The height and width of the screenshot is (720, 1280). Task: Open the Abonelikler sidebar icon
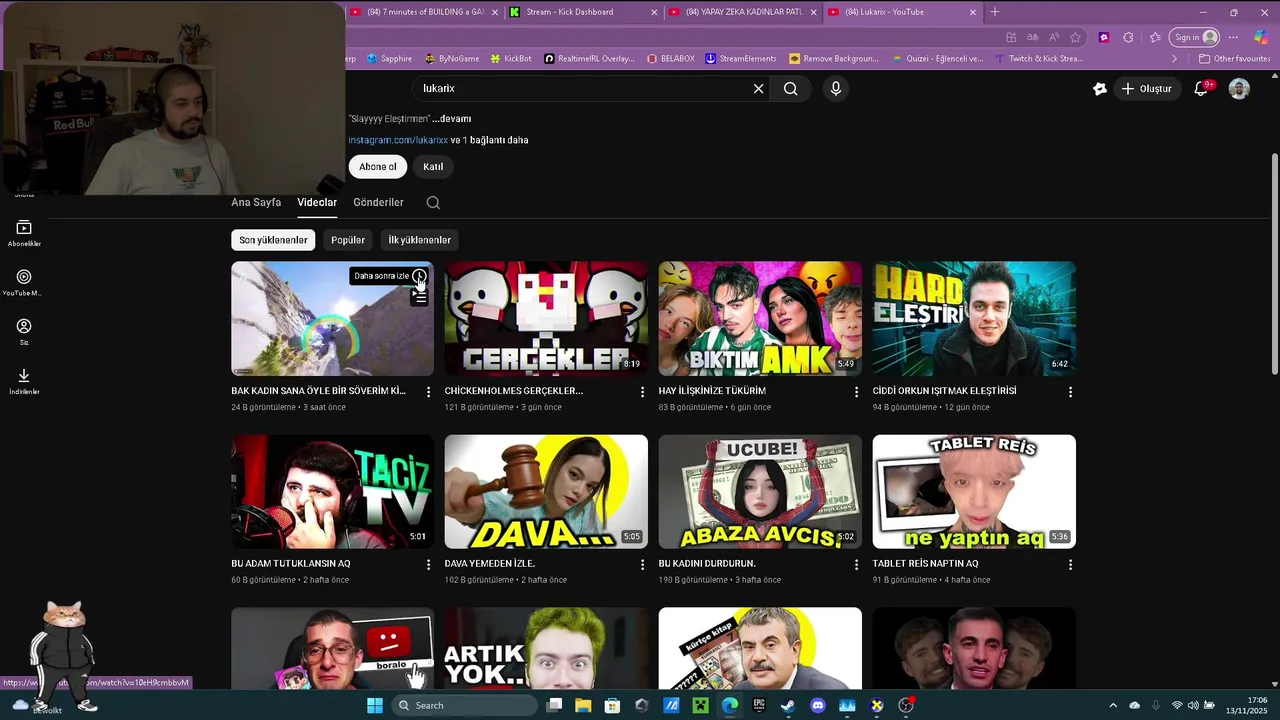coord(24,234)
